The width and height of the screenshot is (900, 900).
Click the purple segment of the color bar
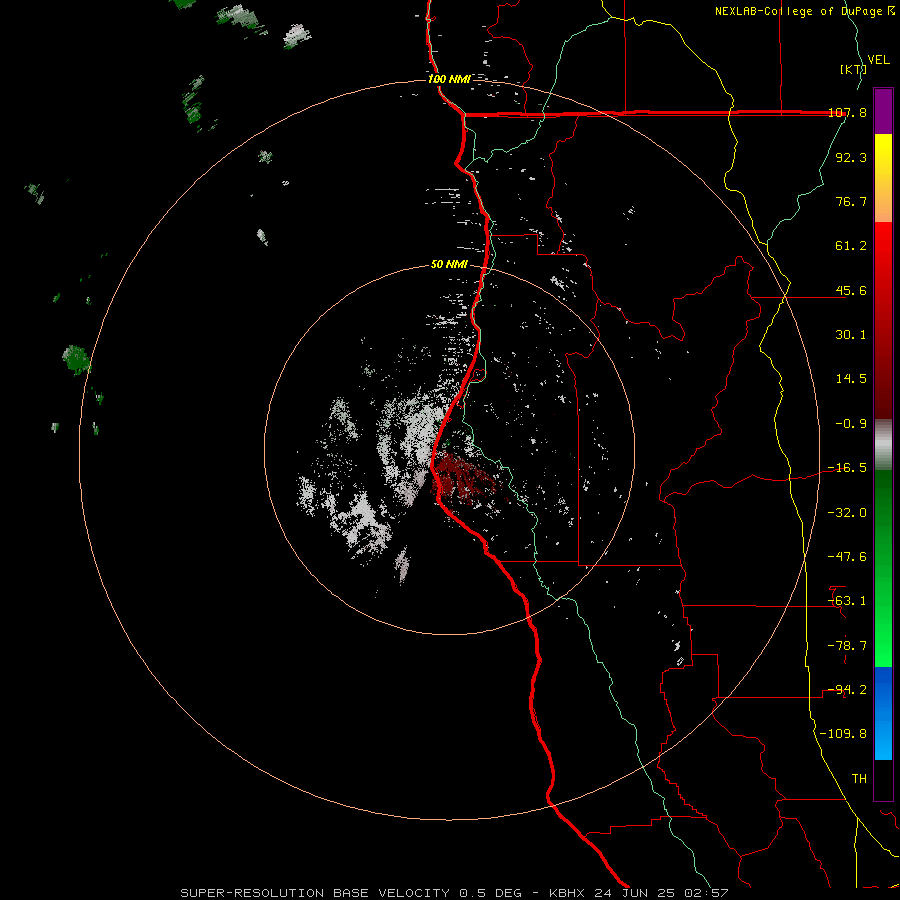(883, 111)
